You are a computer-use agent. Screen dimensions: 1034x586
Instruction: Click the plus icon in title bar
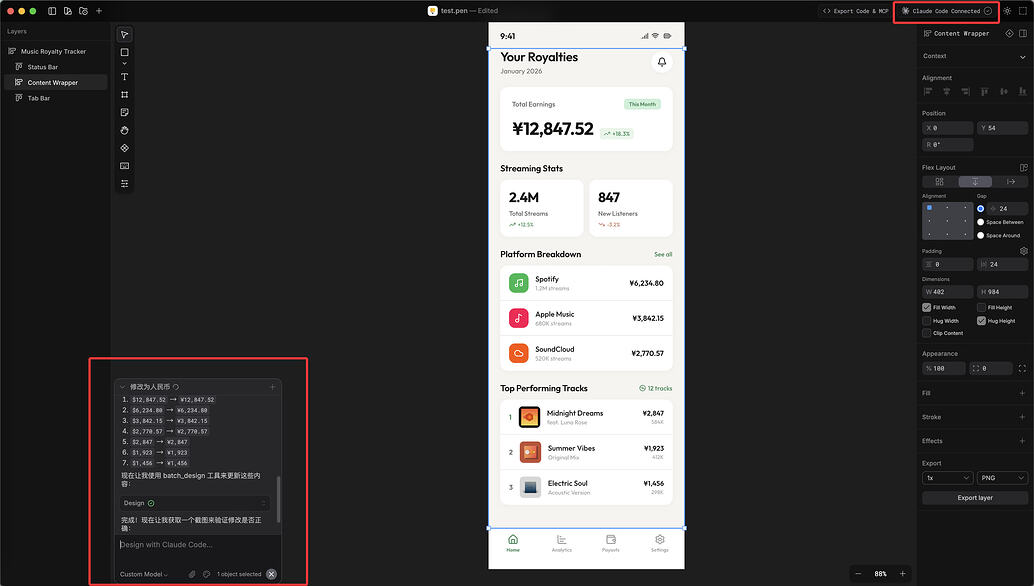[x=99, y=11]
